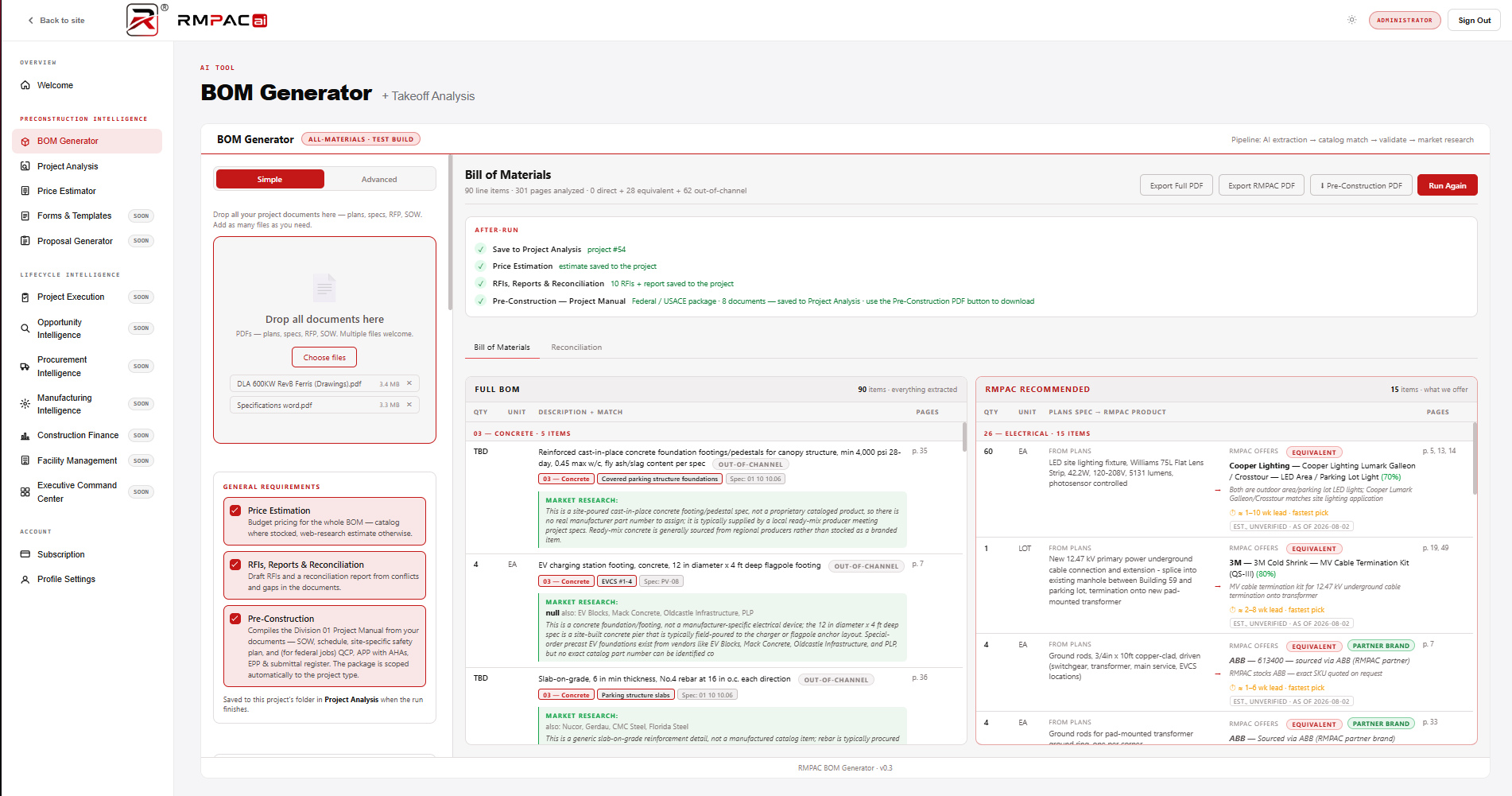
Task: Click the document icon in the drop zone
Action: (x=324, y=288)
